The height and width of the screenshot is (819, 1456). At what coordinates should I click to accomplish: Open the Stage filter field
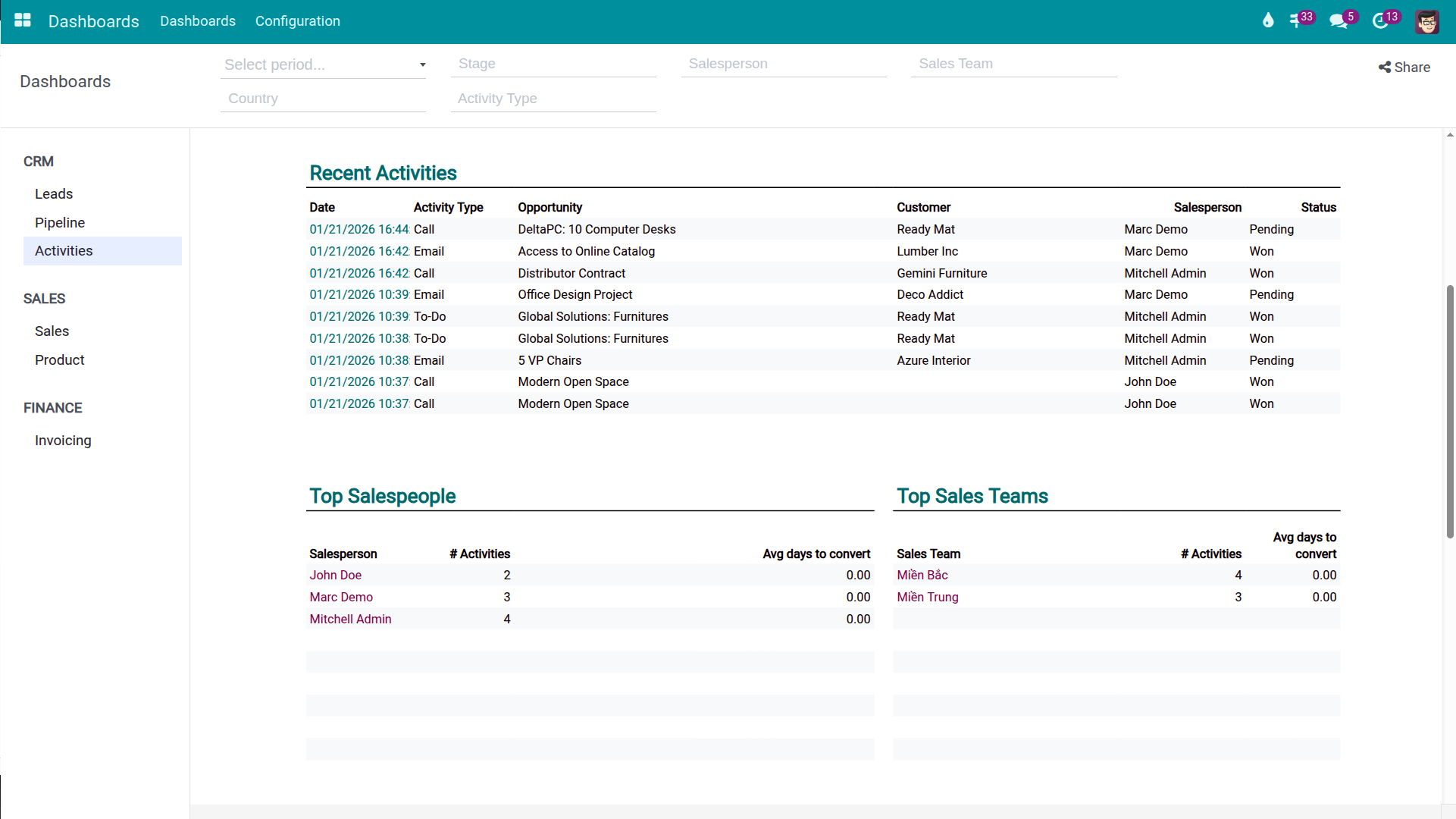[x=553, y=64]
